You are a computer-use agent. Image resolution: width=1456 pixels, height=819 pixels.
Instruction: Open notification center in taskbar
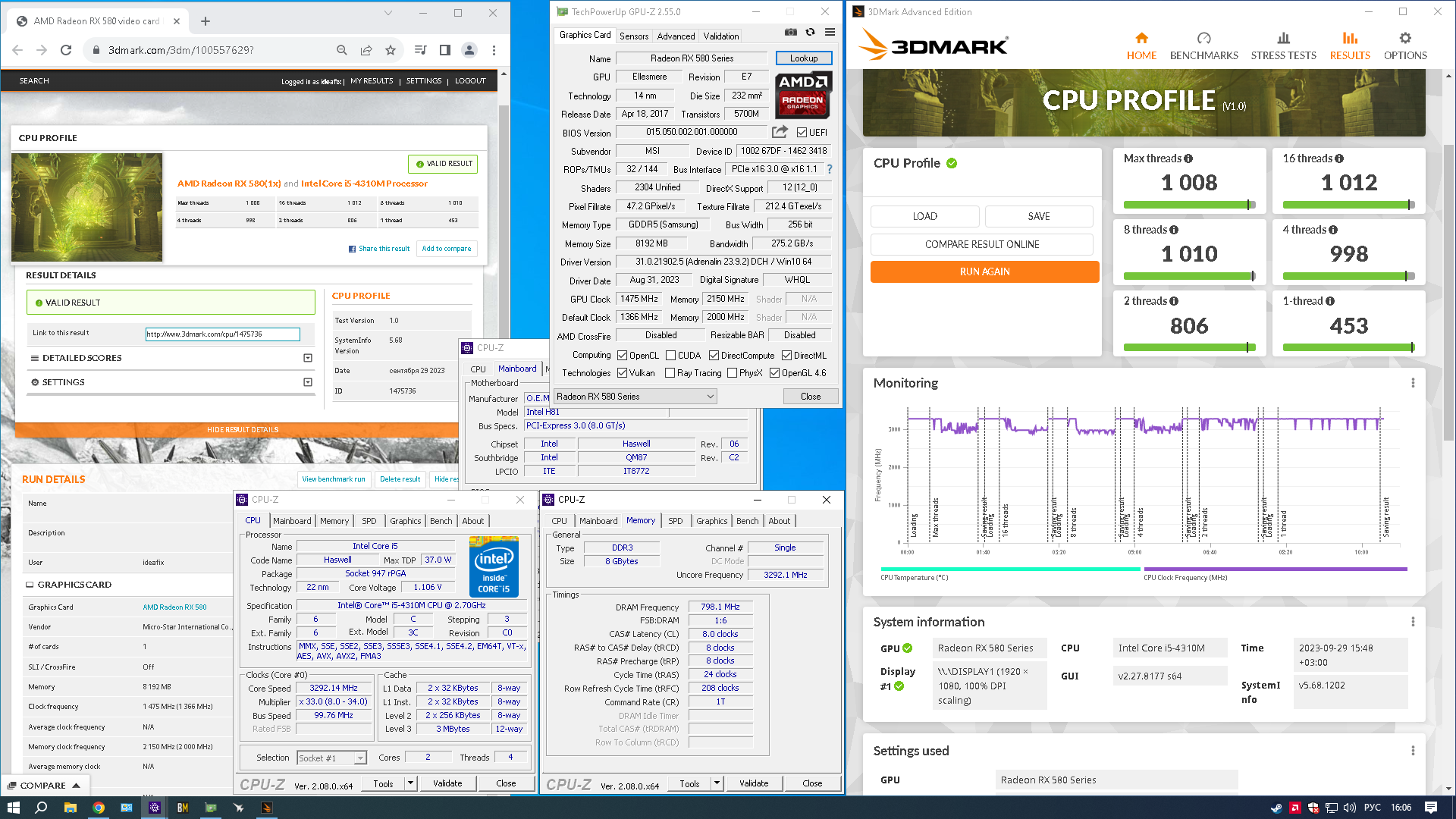1431,808
